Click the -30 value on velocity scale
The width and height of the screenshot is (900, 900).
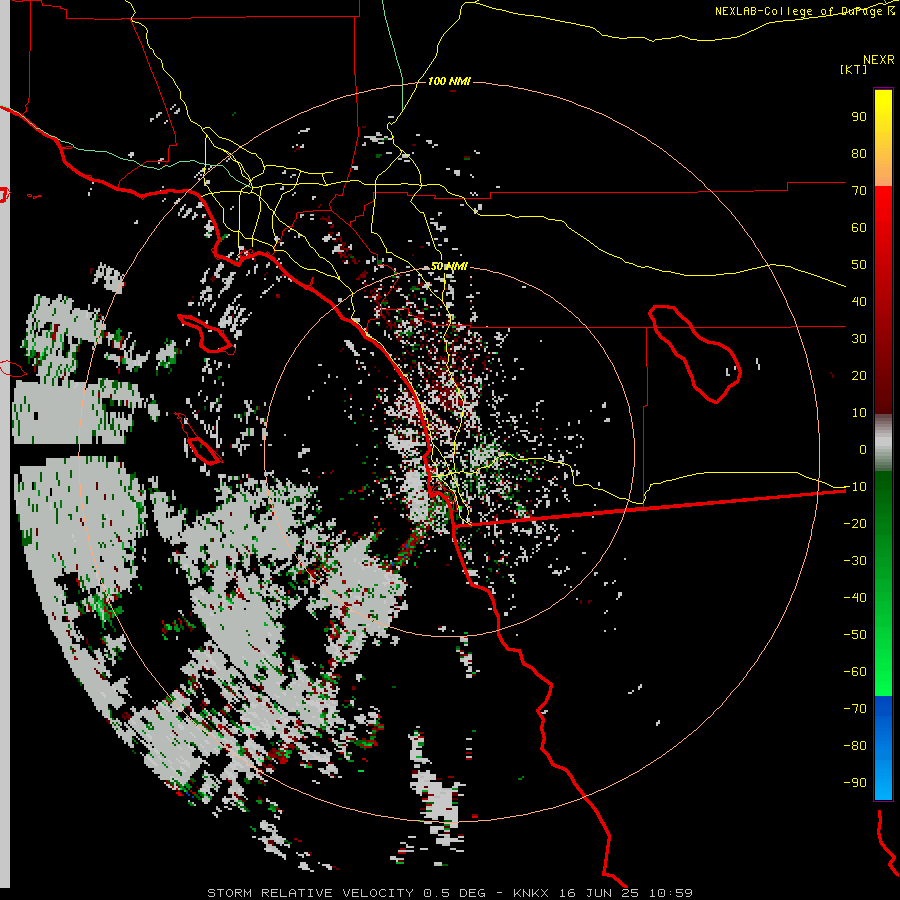(x=855, y=561)
